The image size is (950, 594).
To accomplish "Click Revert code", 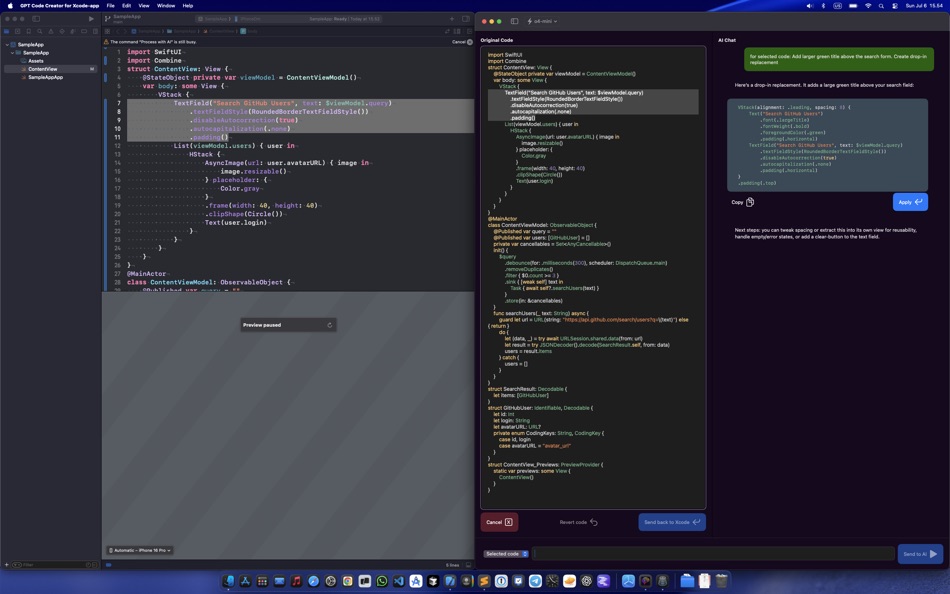I will click(x=578, y=522).
